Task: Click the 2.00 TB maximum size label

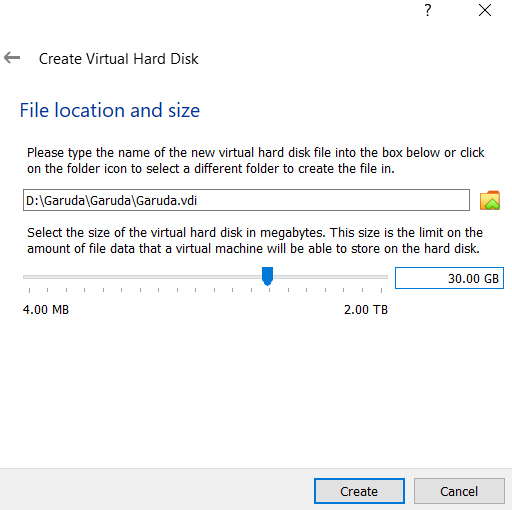Action: click(366, 310)
